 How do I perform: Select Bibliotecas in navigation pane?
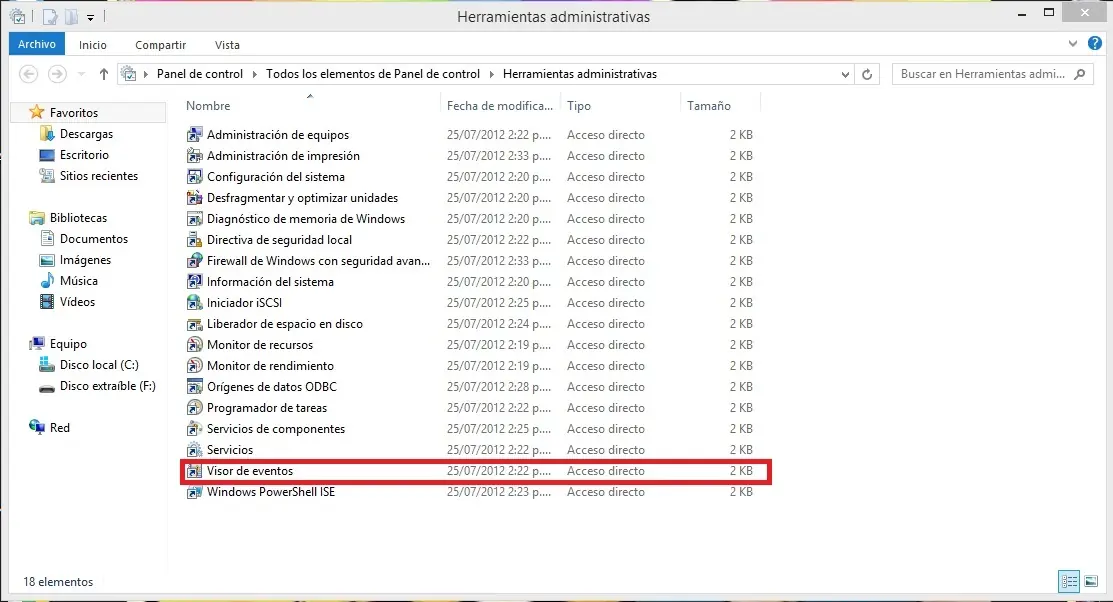(x=78, y=218)
